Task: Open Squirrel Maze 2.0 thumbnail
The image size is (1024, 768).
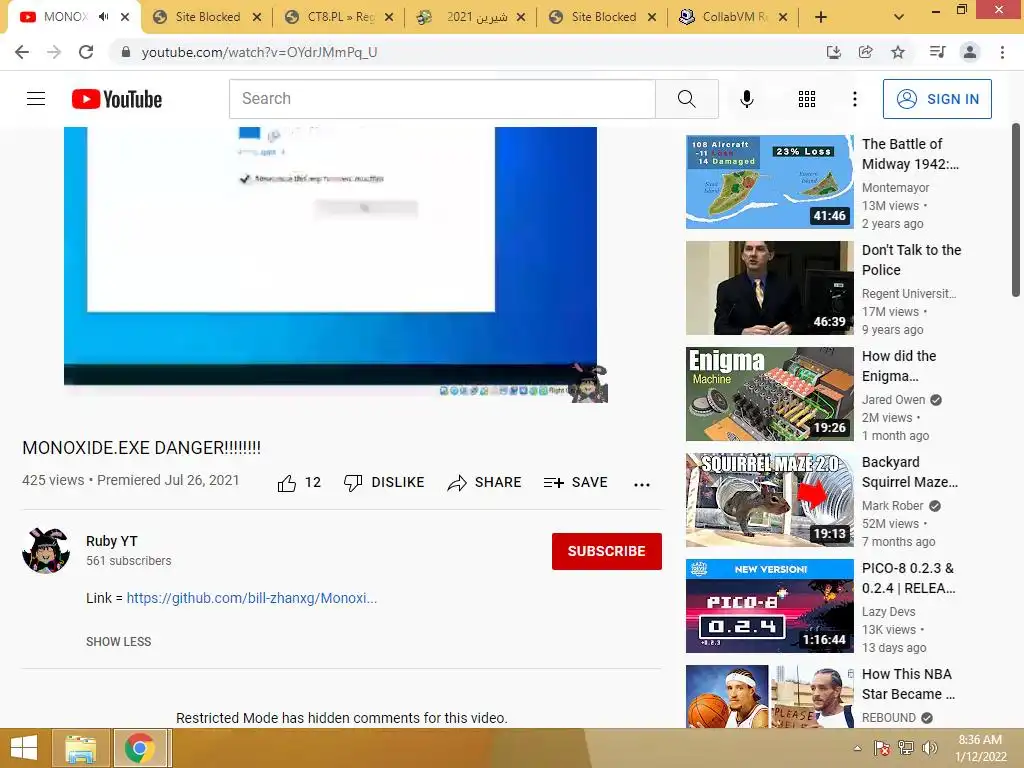Action: pos(769,500)
